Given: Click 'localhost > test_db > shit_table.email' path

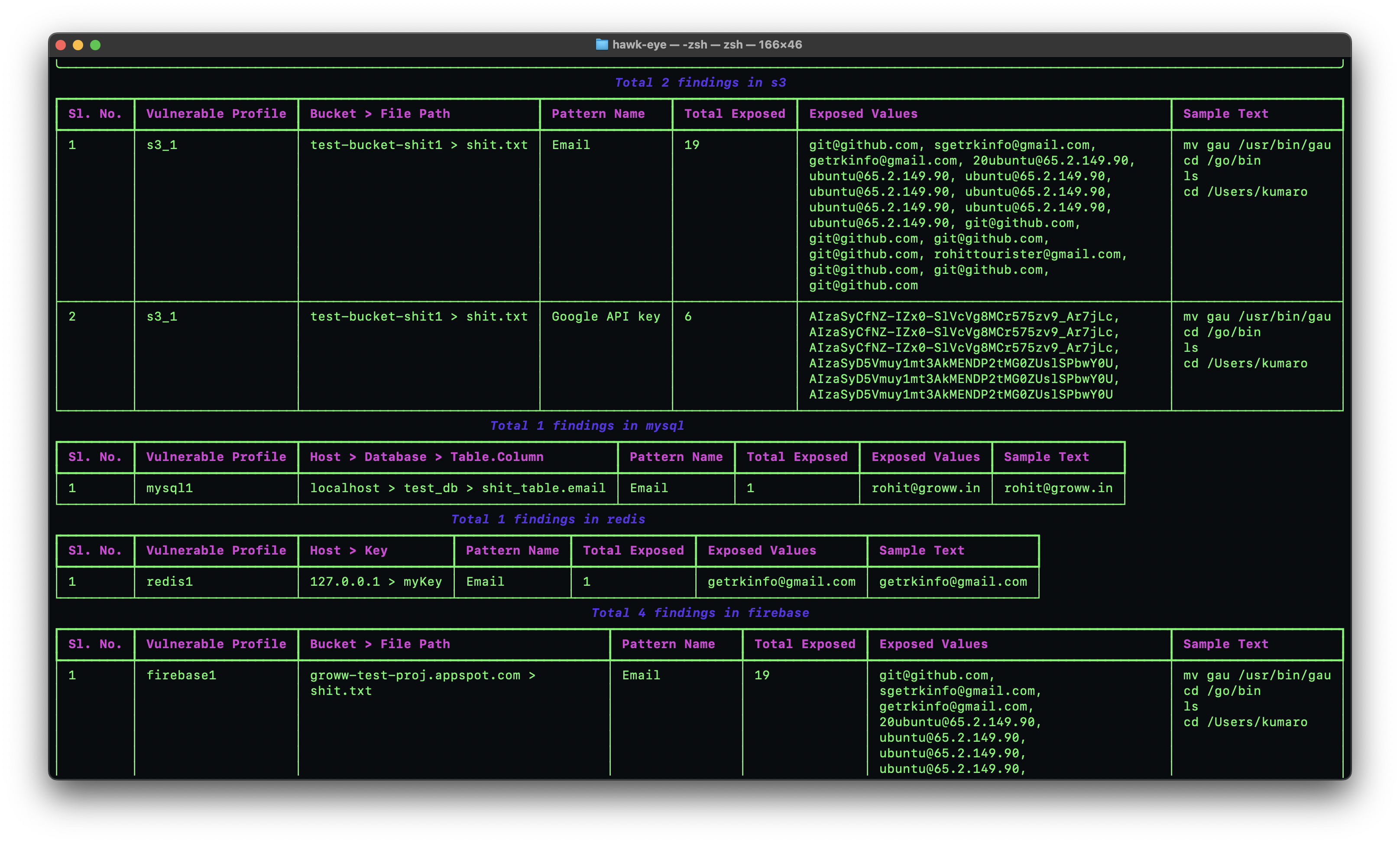Looking at the screenshot, I should [457, 488].
